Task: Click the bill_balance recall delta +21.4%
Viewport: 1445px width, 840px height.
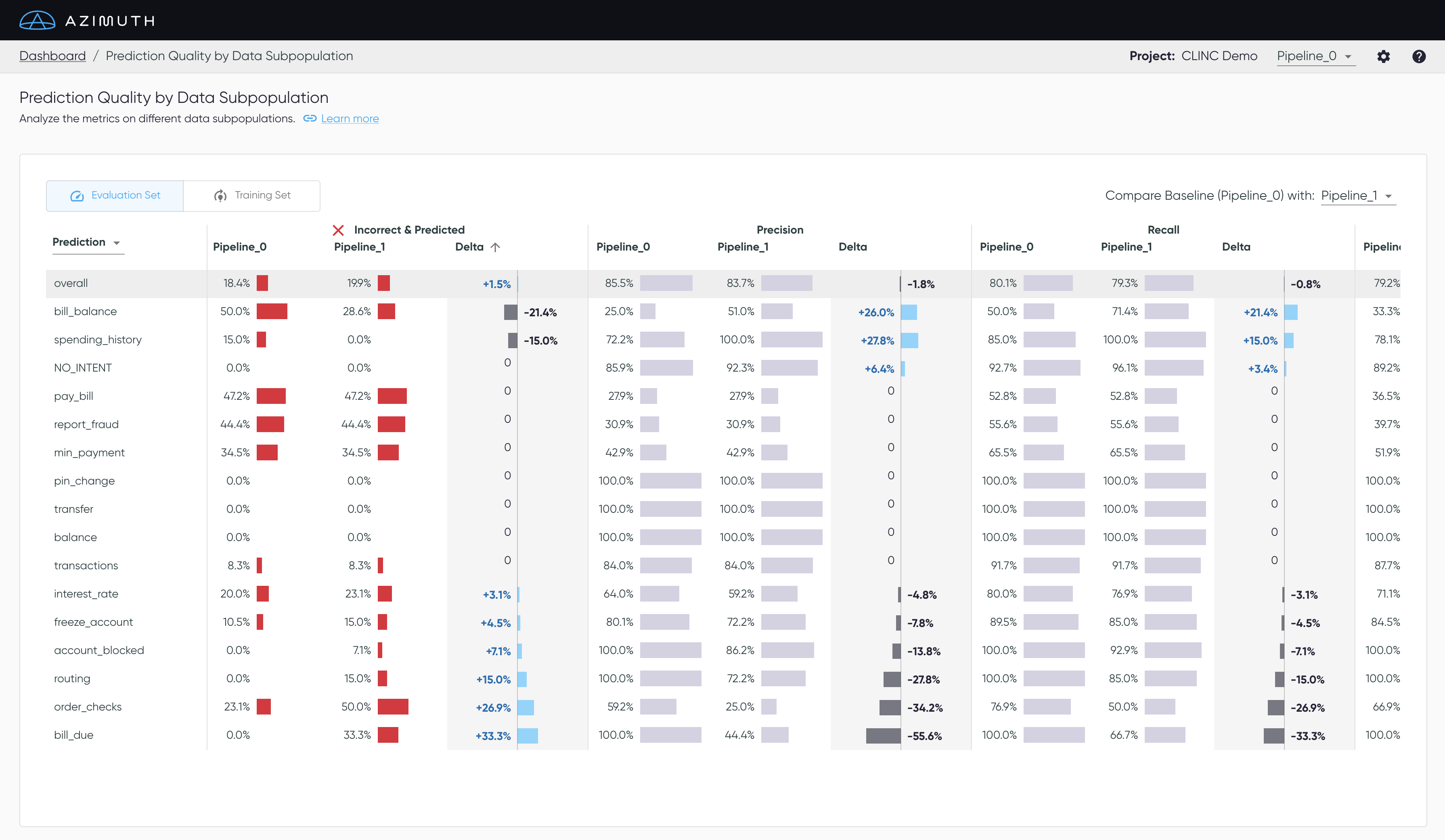Action: coord(1261,313)
